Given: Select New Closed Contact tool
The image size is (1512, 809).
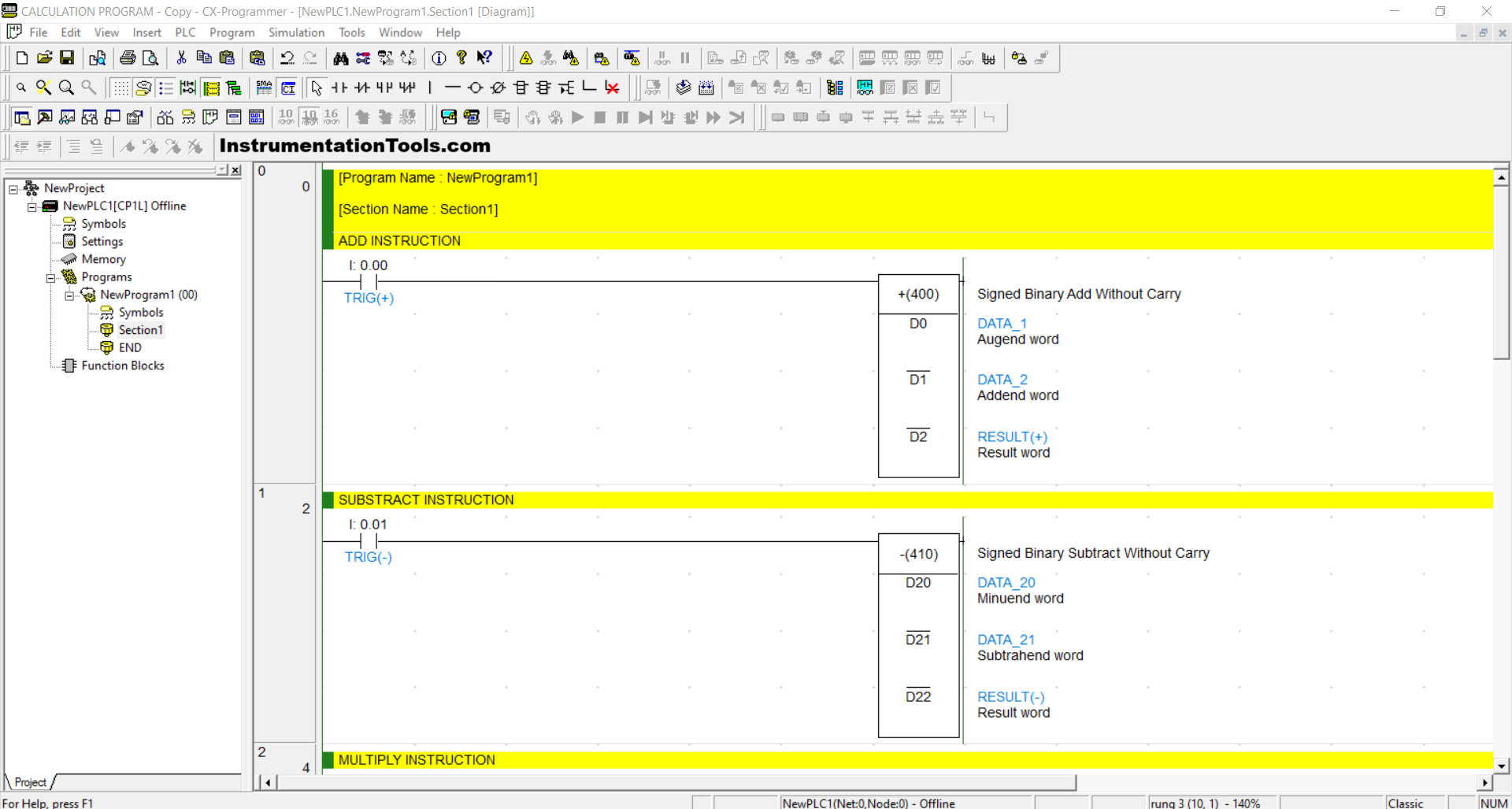Looking at the screenshot, I should (362, 87).
